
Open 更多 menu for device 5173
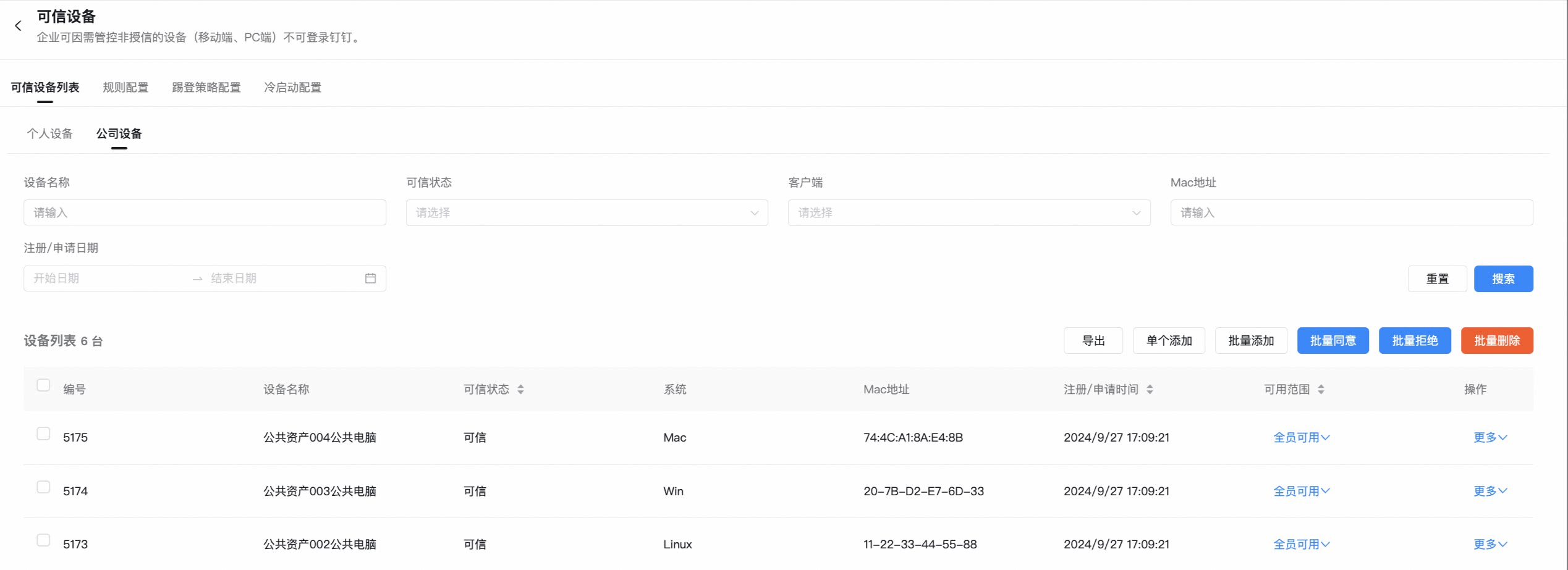tap(1490, 544)
